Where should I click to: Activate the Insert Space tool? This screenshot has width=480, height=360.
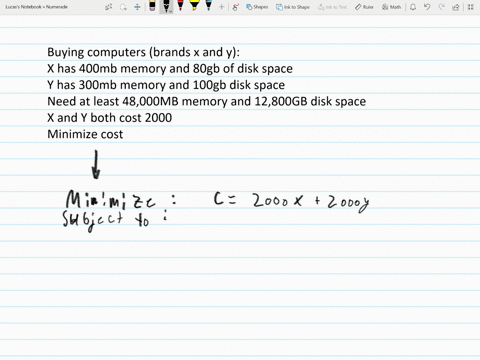coord(137,7)
